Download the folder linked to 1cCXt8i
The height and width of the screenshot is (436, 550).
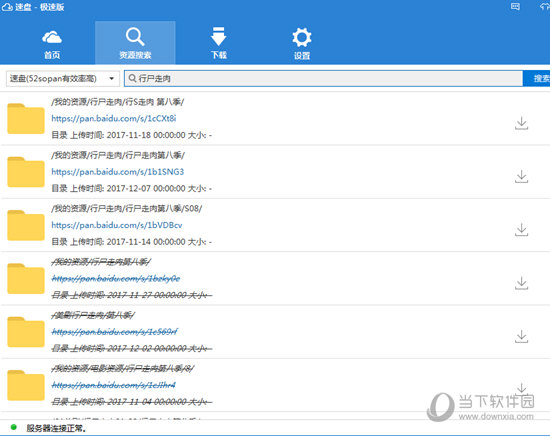click(522, 123)
